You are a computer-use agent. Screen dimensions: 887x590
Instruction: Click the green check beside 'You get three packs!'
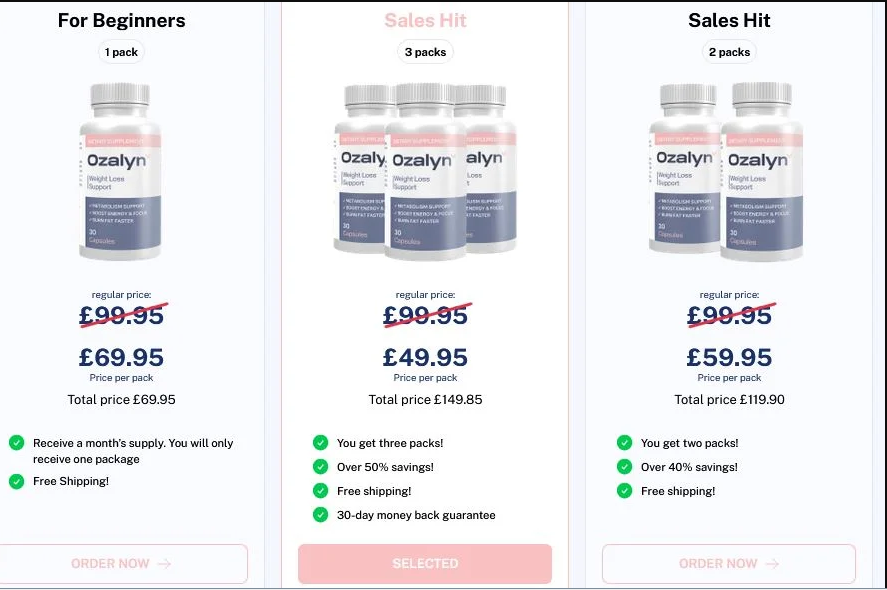(x=320, y=442)
